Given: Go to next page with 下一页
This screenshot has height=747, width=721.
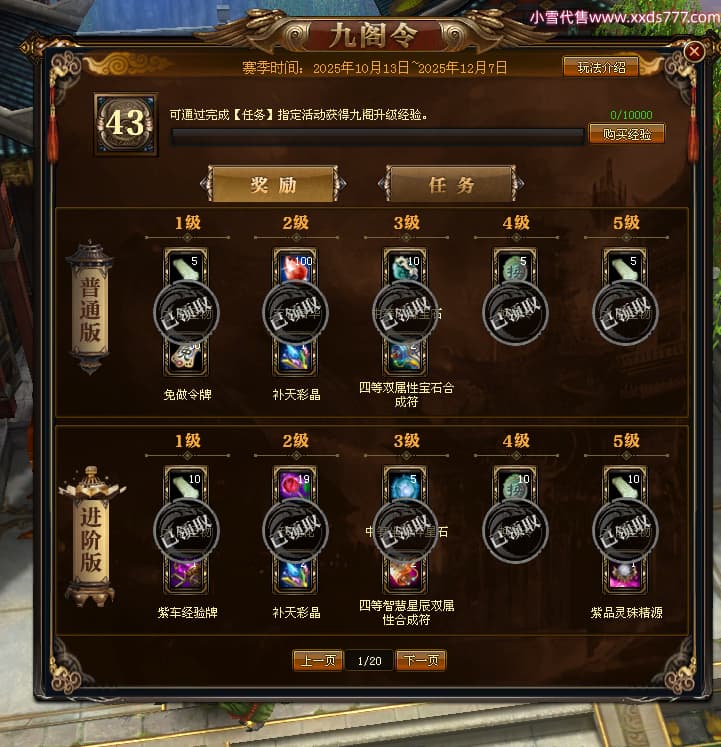Looking at the screenshot, I should pyautogui.click(x=421, y=660).
